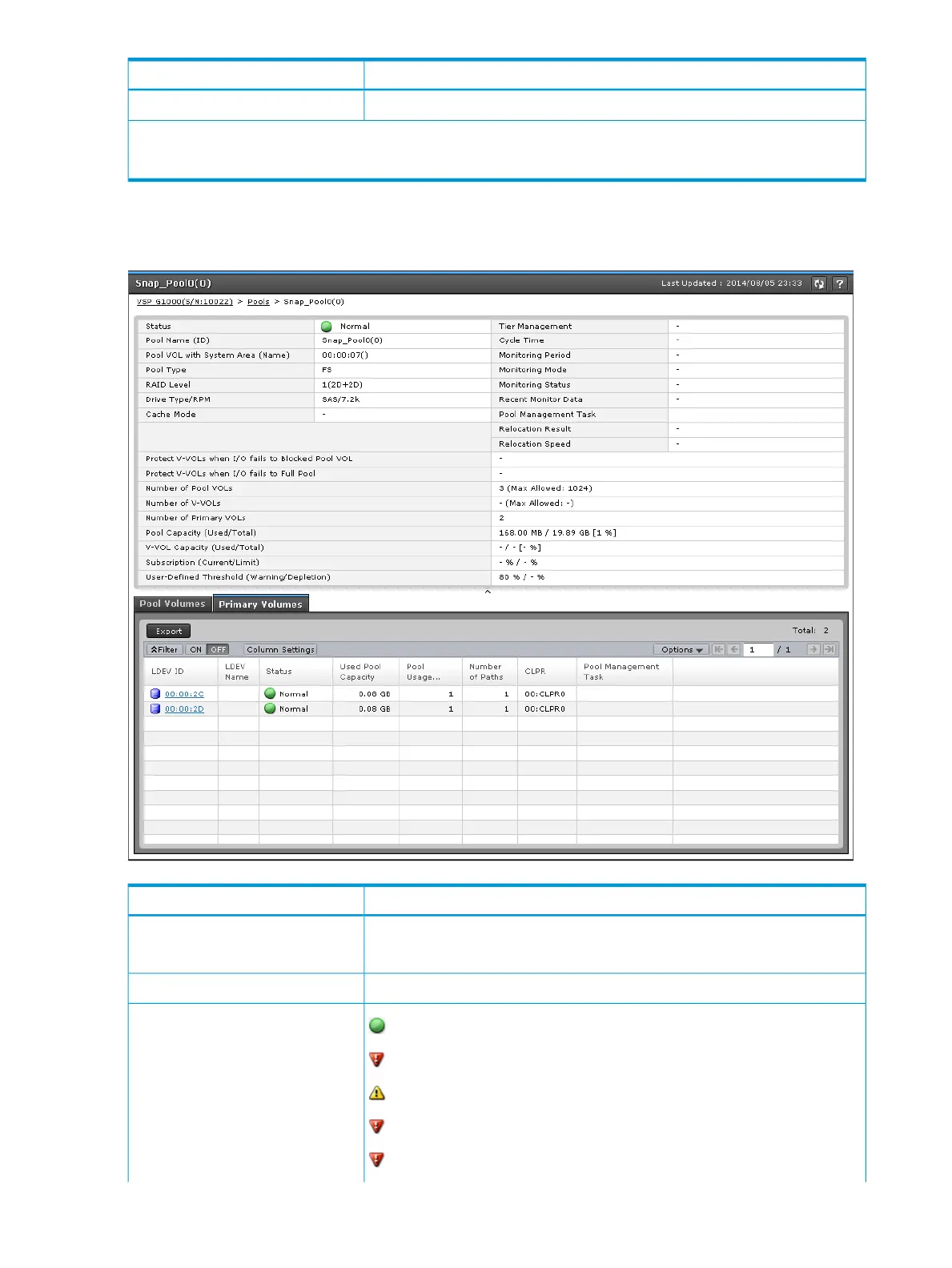Sort by the Pool Management Task column header
Viewport: 952px width, 1268px height.
point(625,672)
